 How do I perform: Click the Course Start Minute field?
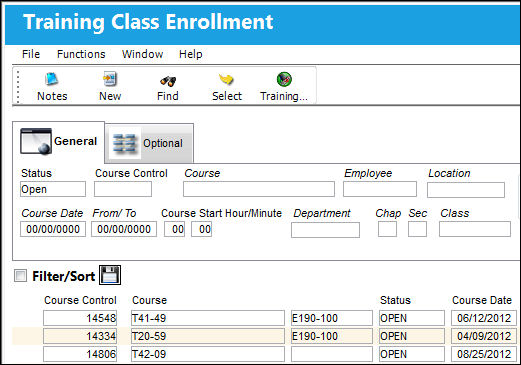[201, 229]
